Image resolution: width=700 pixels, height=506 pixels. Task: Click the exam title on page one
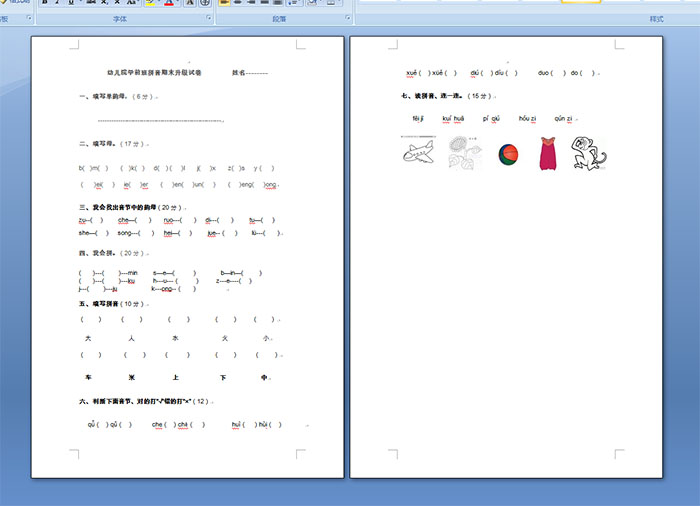pyautogui.click(x=154, y=72)
